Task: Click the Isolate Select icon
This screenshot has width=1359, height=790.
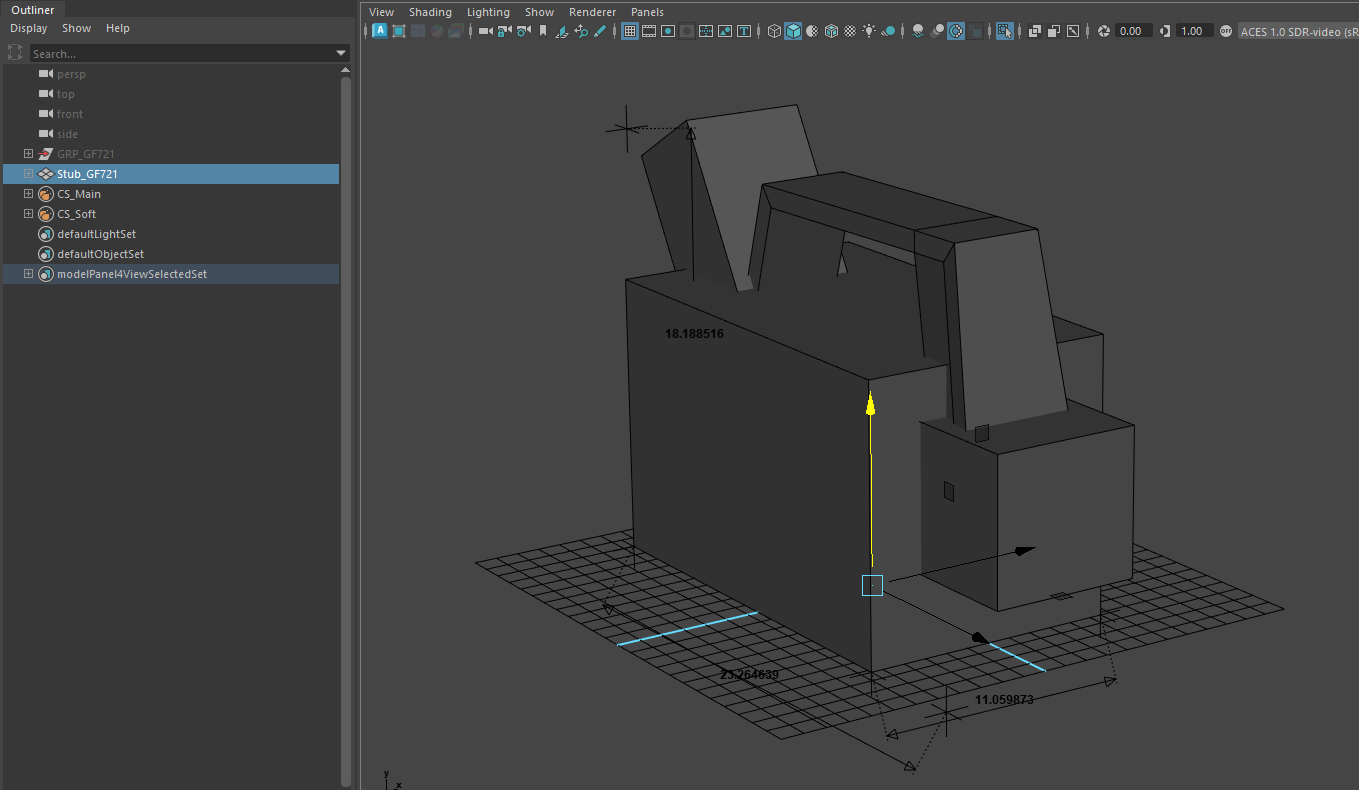Action: tap(1005, 31)
